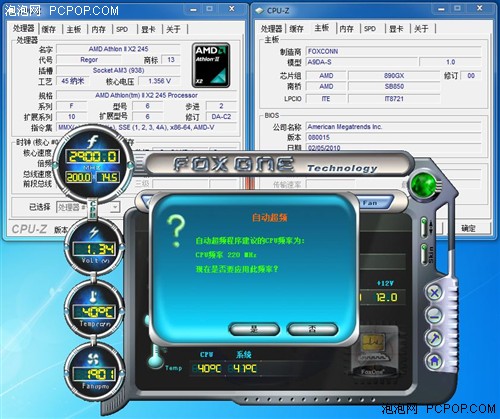Click the CPU frequency gauge
This screenshot has height=419, width=500.
click(93, 163)
